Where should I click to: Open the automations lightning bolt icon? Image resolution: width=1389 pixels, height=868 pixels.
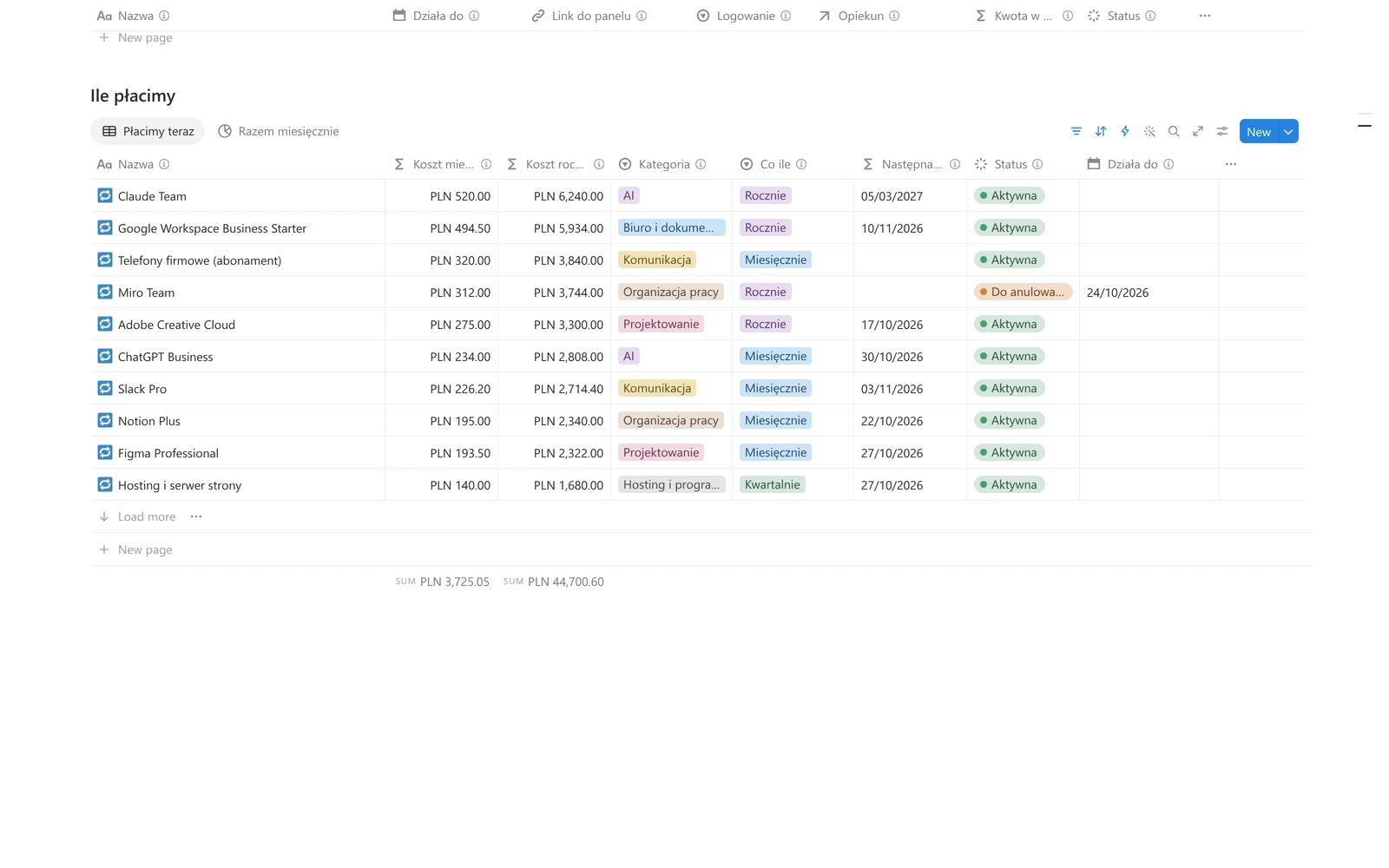pos(1125,131)
